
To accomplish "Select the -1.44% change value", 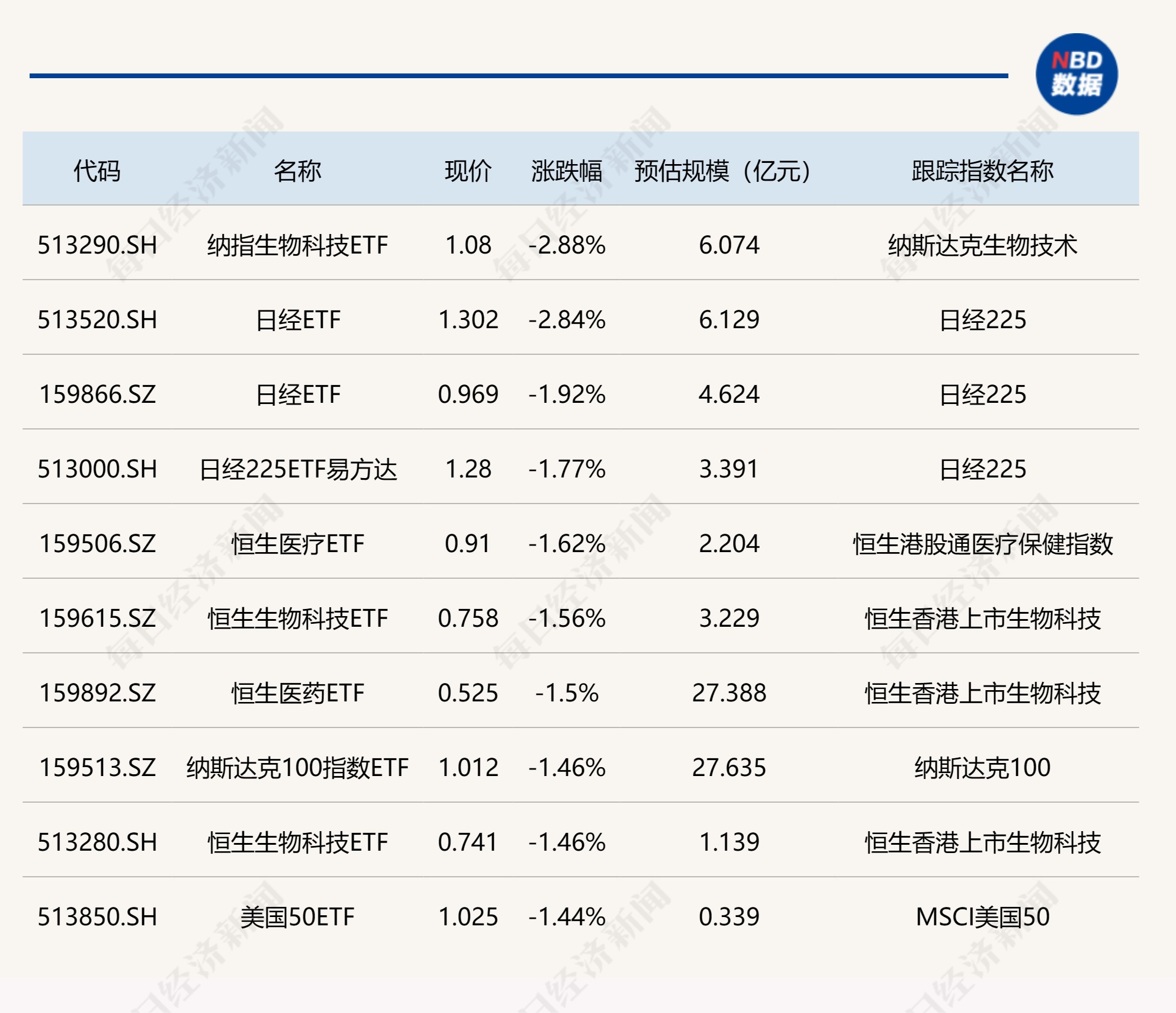I will [x=567, y=917].
